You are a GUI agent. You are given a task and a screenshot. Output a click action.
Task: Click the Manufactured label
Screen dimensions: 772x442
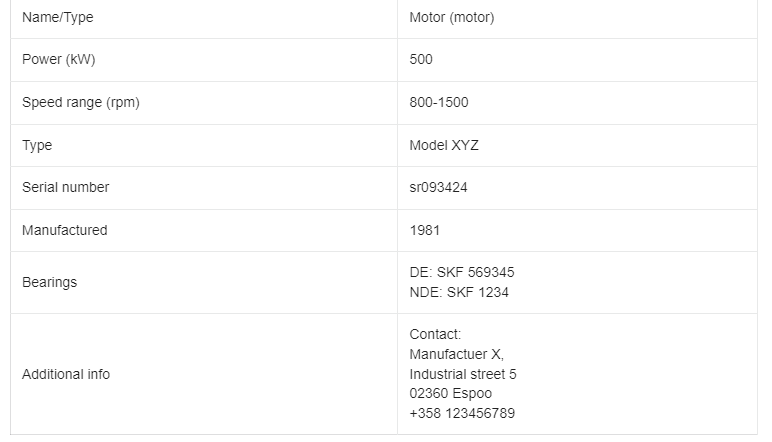[x=64, y=230]
